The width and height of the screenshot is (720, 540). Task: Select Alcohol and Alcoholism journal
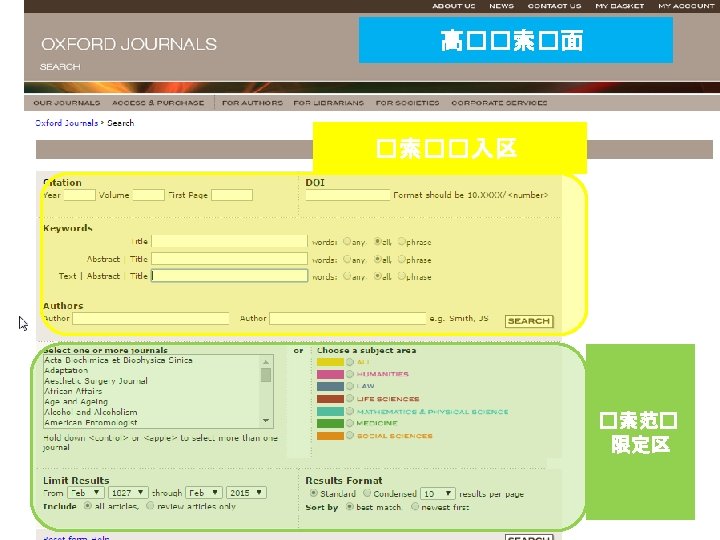pyautogui.click(x=90, y=412)
